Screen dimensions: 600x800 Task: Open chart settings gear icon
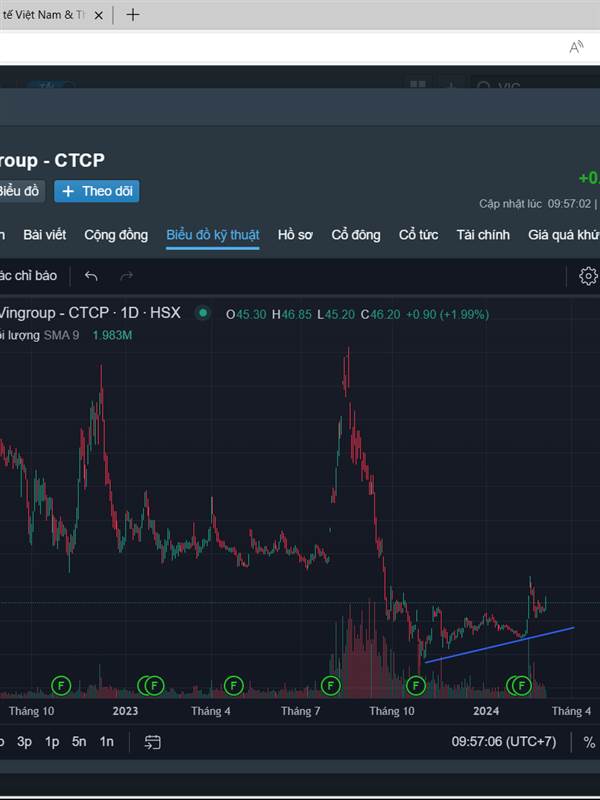coord(588,276)
